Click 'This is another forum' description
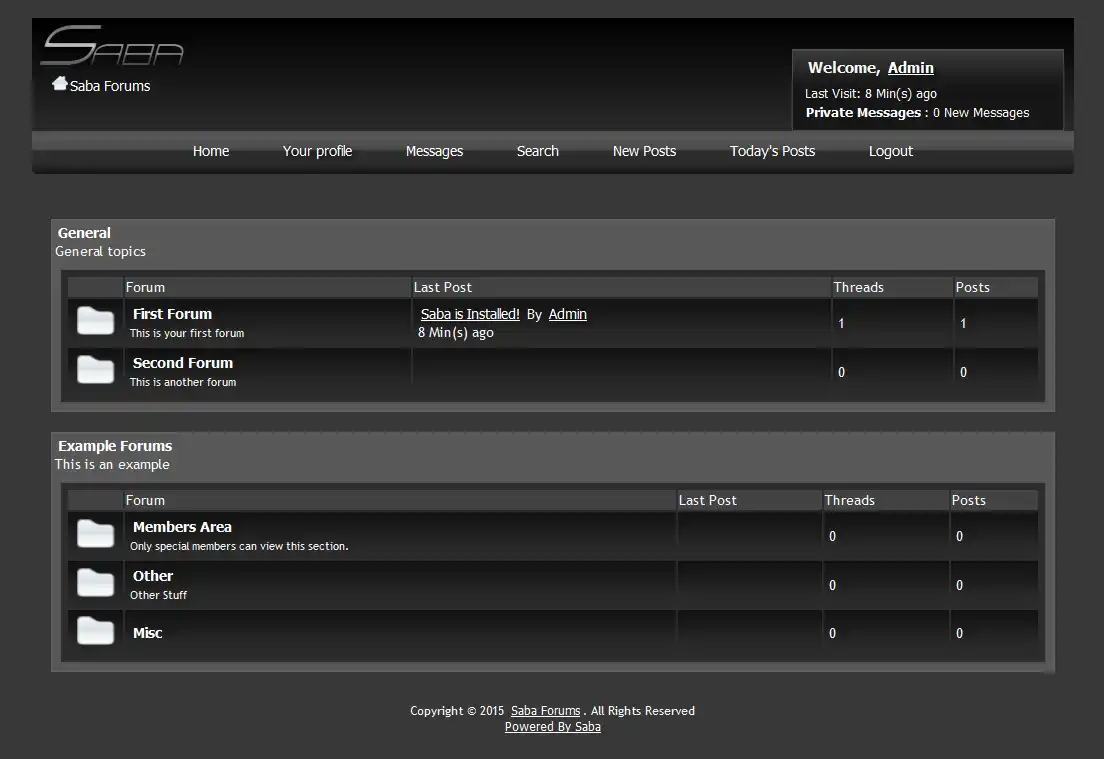Screen dimensions: 1104x759 coord(183,382)
